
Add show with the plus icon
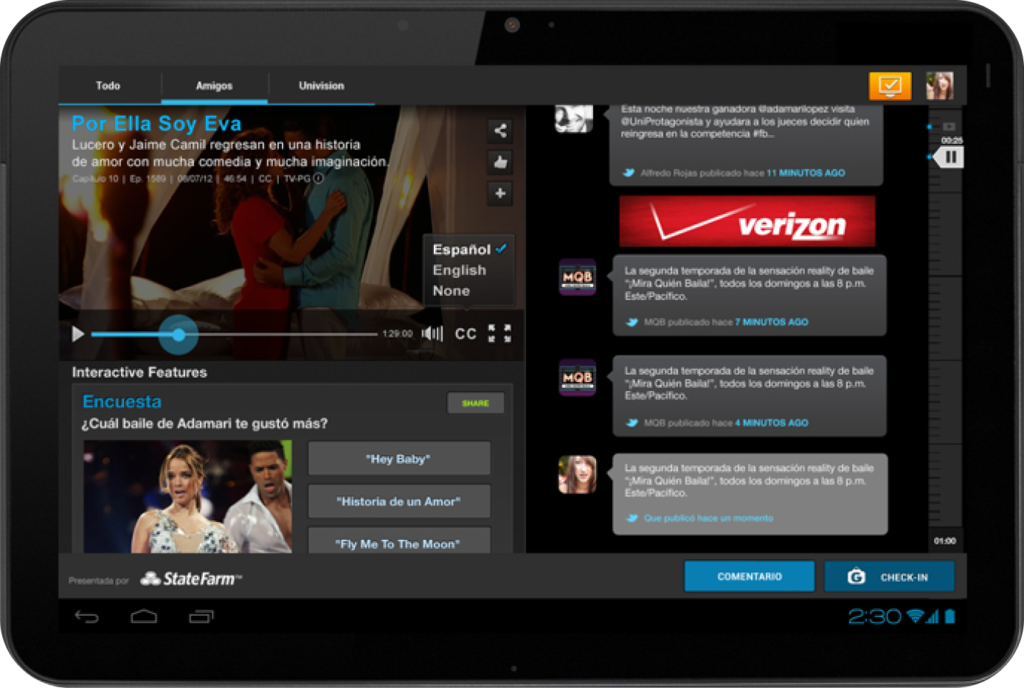500,193
